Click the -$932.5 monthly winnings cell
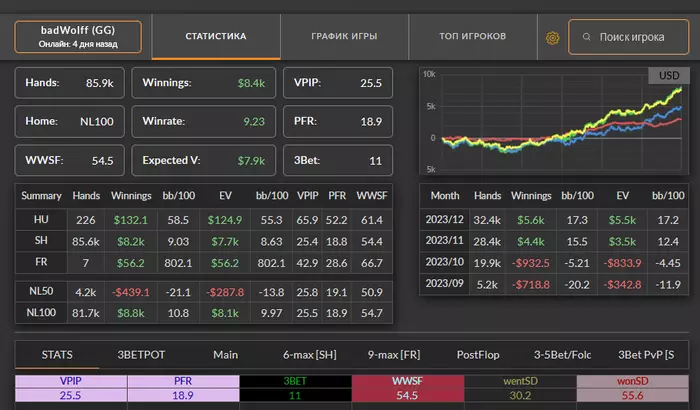This screenshot has width=700, height=410. (x=530, y=263)
